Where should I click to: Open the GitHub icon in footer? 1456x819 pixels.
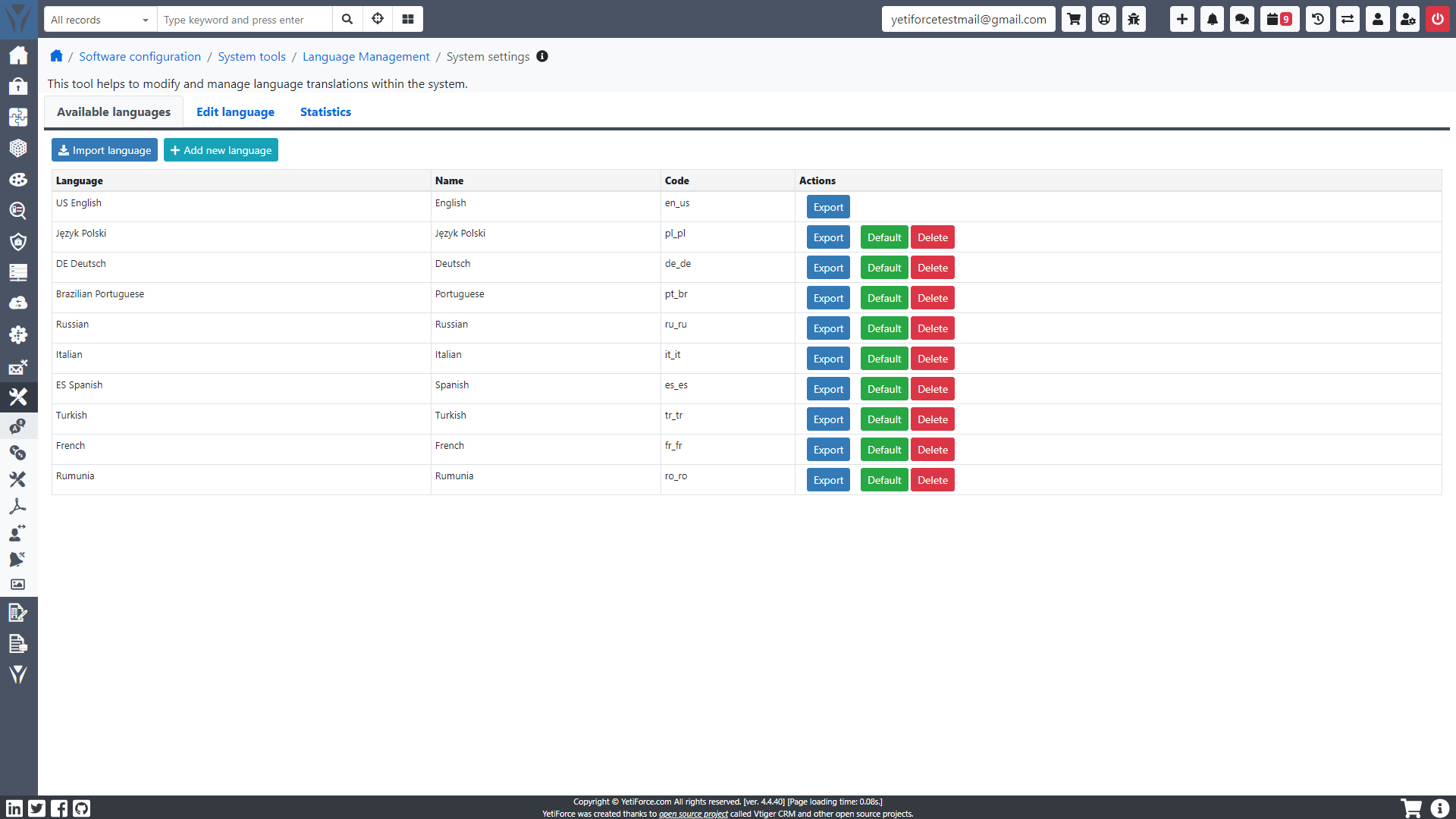pyautogui.click(x=82, y=808)
